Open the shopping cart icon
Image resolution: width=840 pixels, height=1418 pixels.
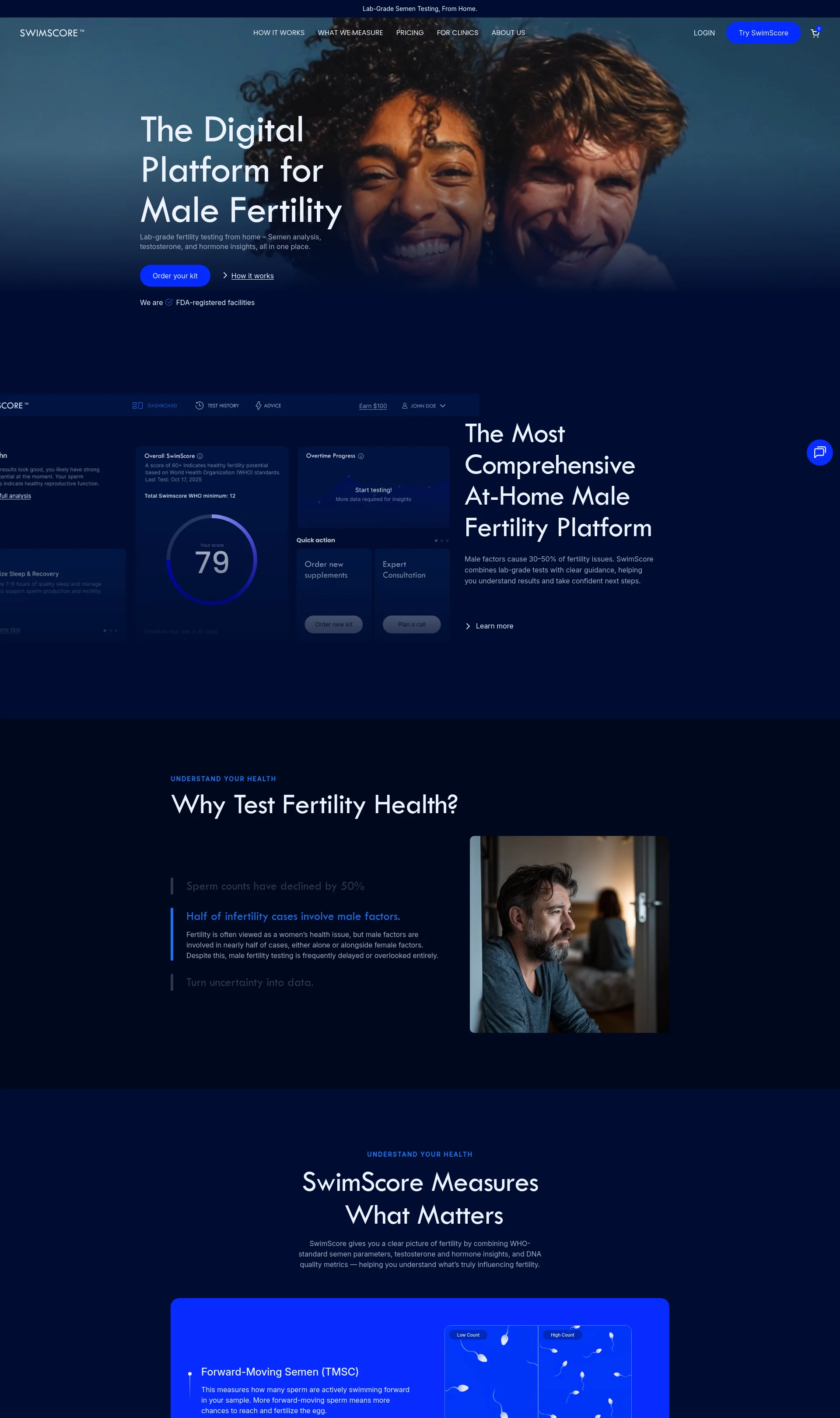(x=815, y=33)
